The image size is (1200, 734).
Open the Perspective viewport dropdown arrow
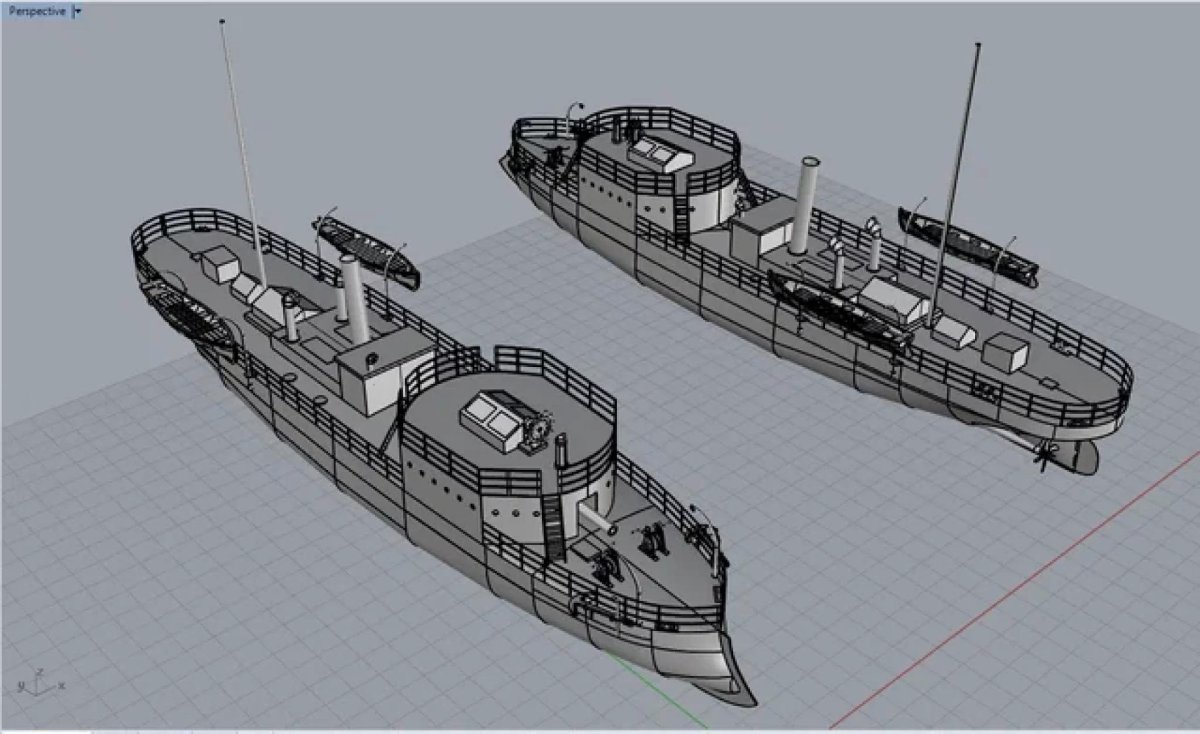pyautogui.click(x=78, y=12)
